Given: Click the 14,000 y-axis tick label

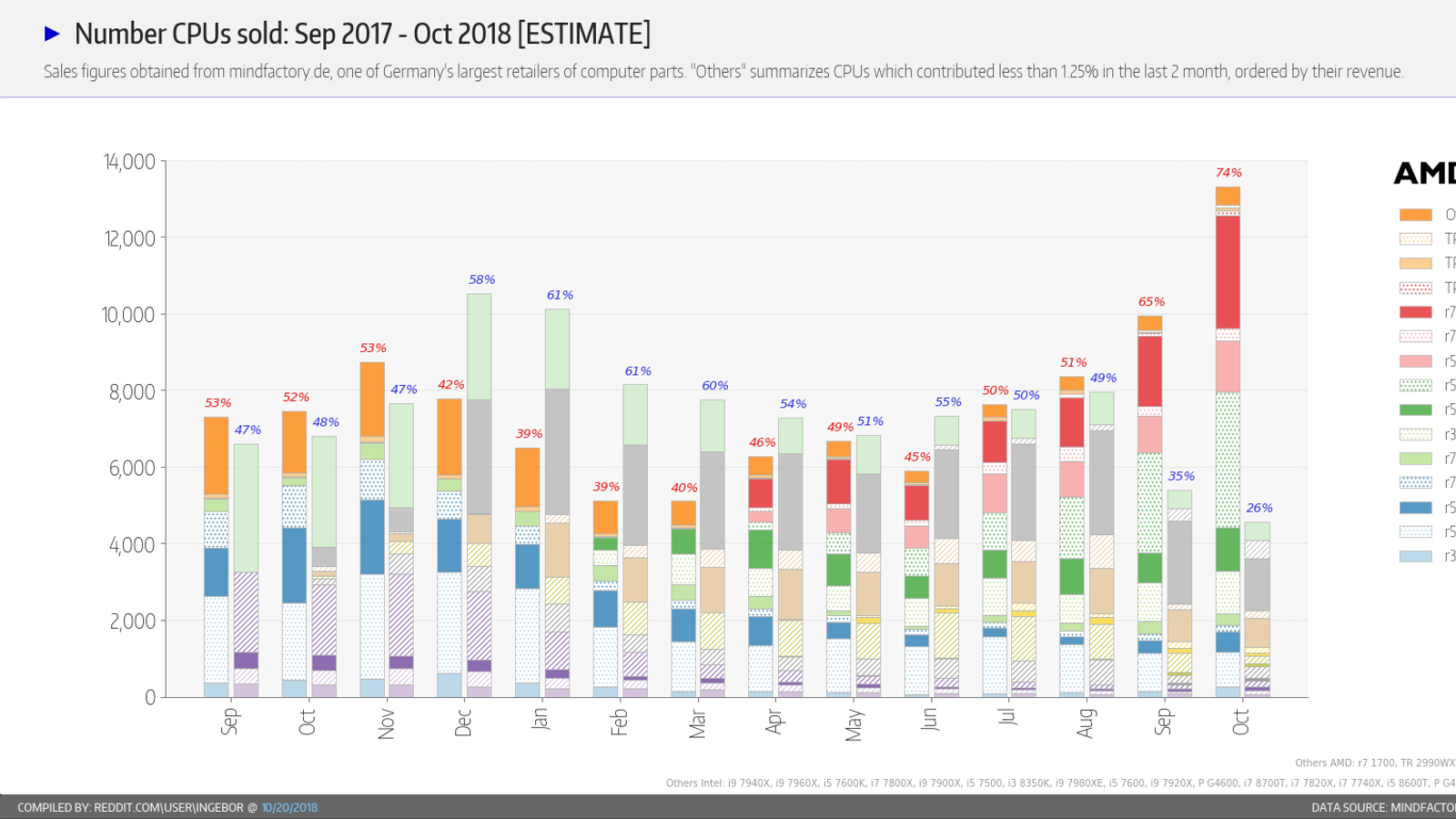Looking at the screenshot, I should click(x=129, y=162).
